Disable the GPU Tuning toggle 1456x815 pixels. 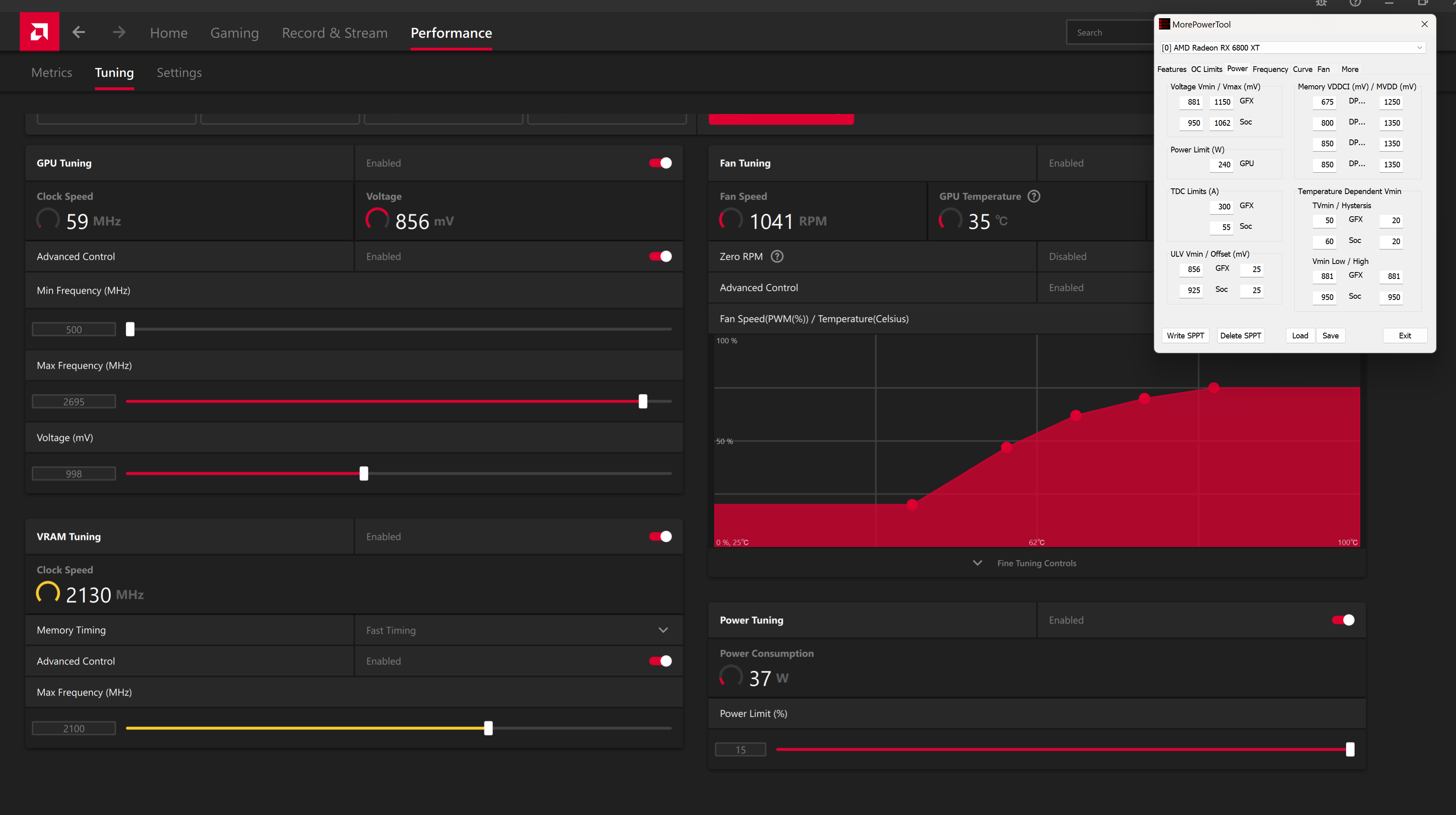(x=660, y=163)
